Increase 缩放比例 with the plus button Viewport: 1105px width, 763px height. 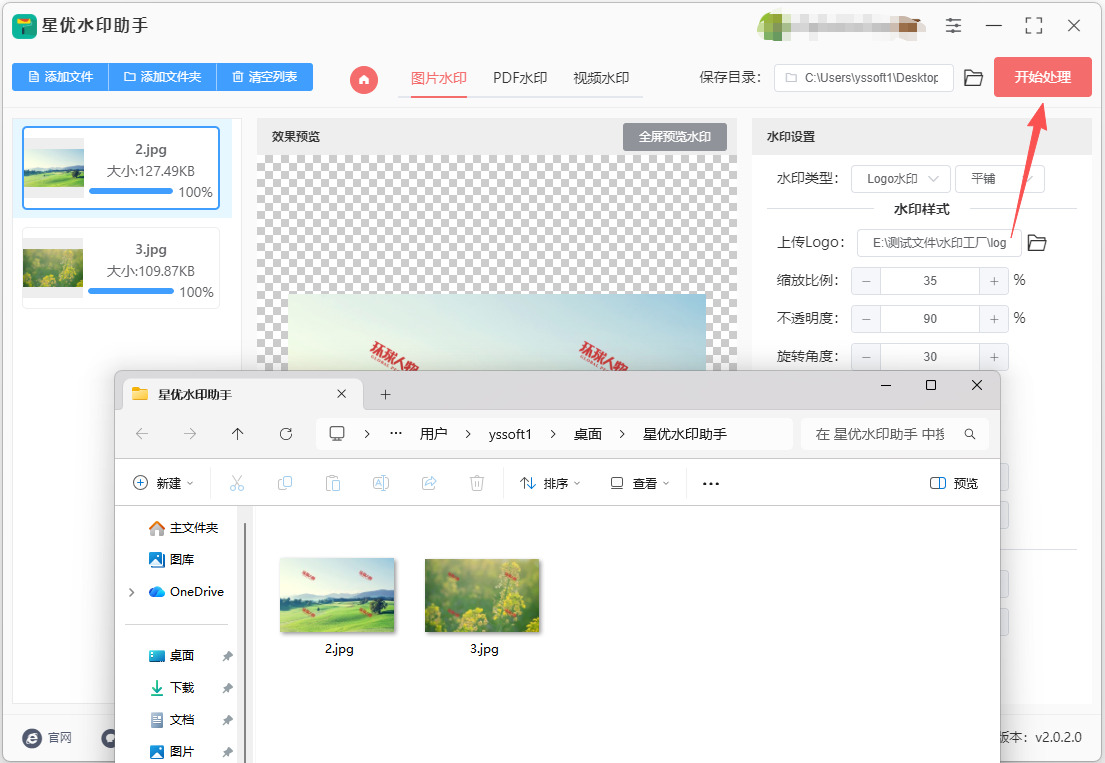(994, 281)
